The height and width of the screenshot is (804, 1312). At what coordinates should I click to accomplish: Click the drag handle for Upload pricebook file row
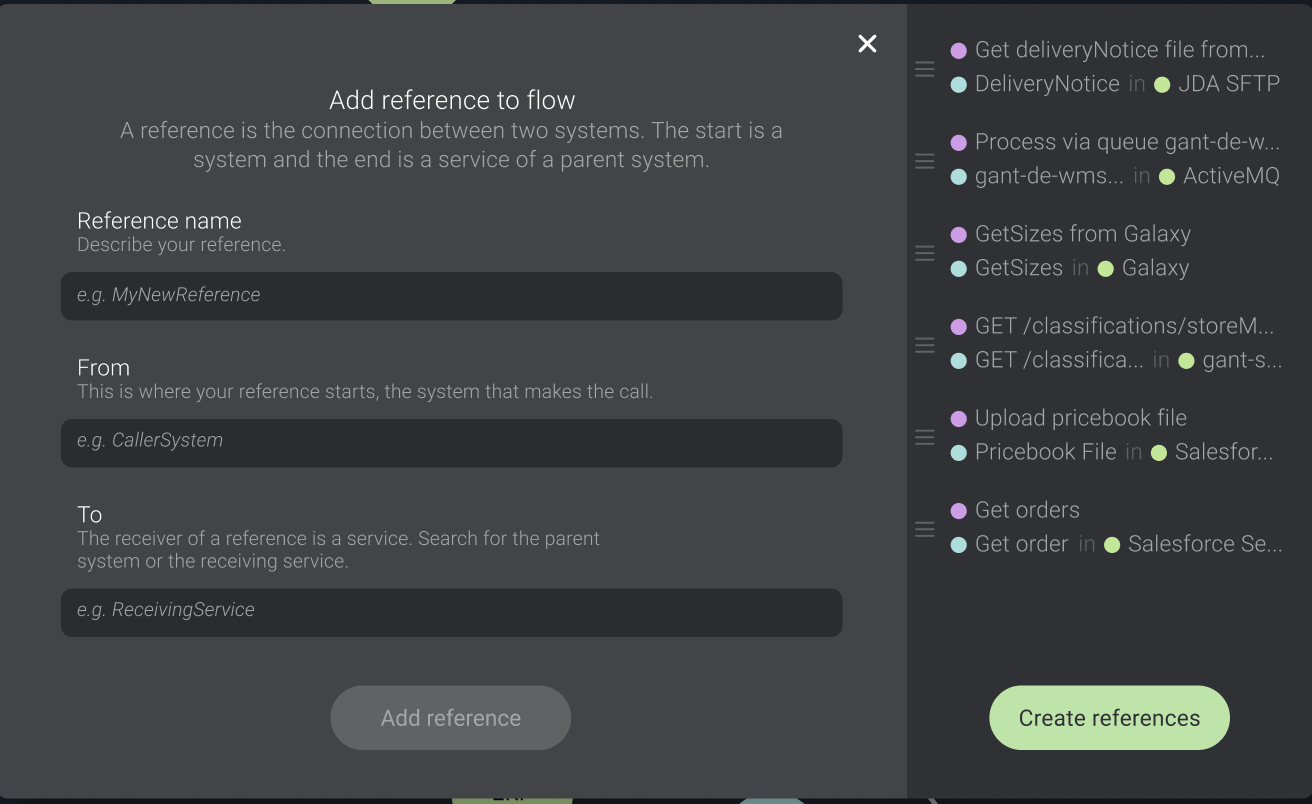point(925,436)
